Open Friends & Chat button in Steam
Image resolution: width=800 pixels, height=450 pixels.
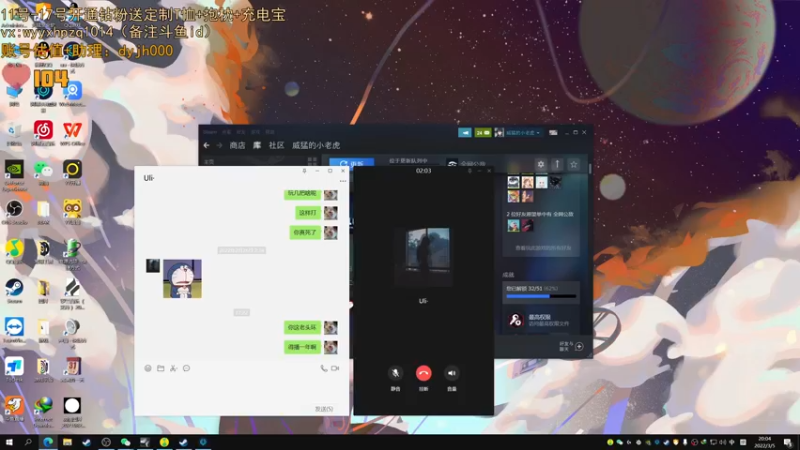(571, 346)
